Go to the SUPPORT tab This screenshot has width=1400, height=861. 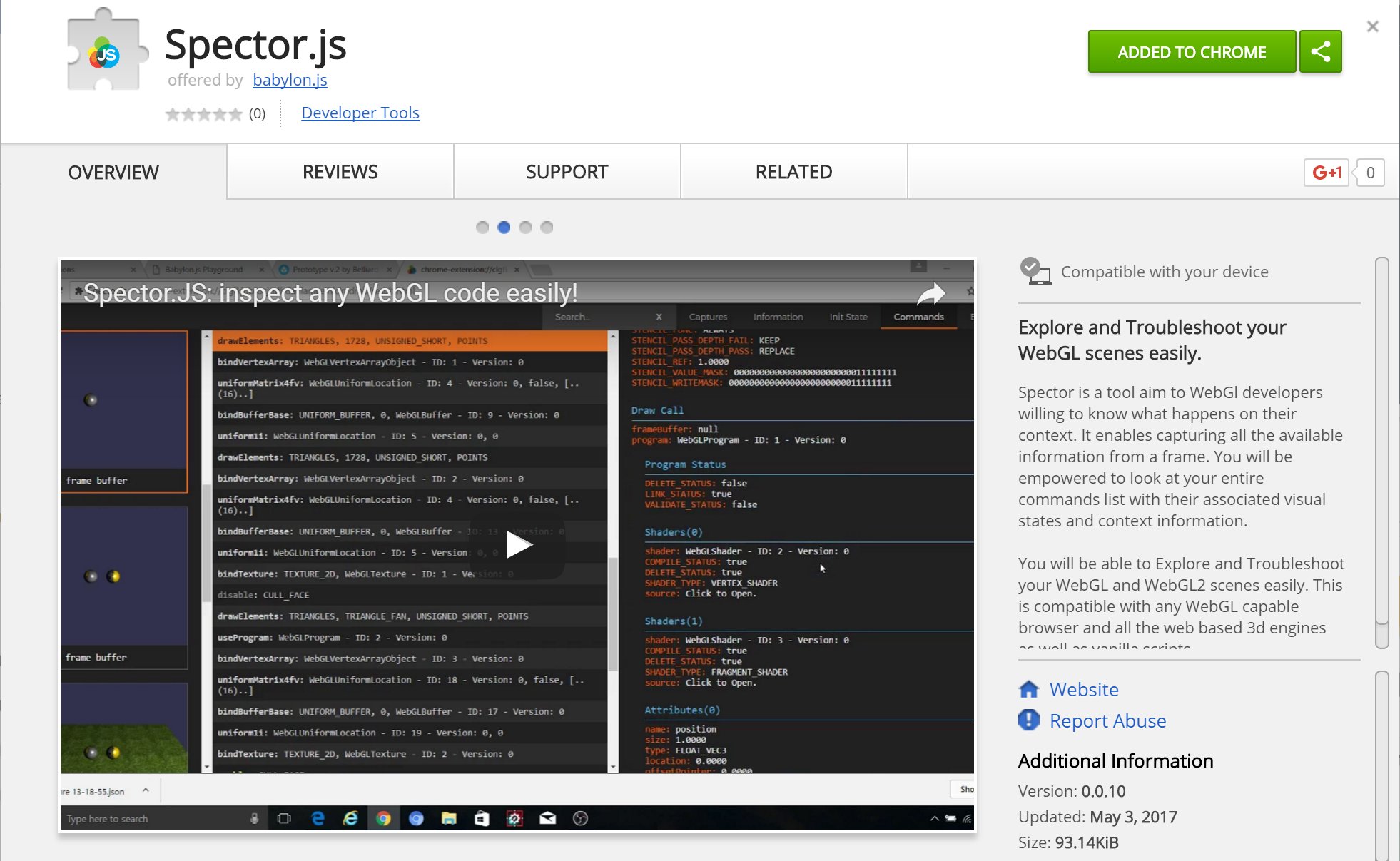pos(567,172)
